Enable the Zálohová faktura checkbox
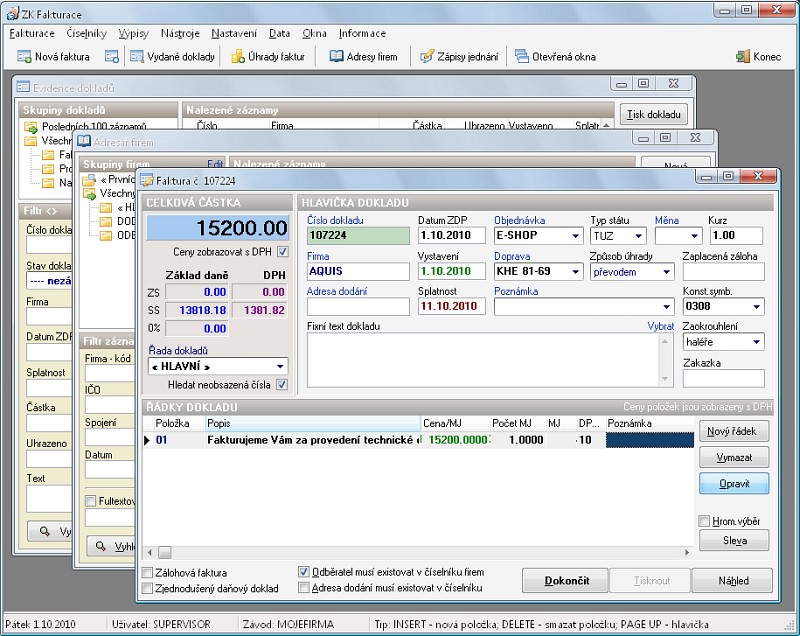The image size is (800, 636). point(147,572)
